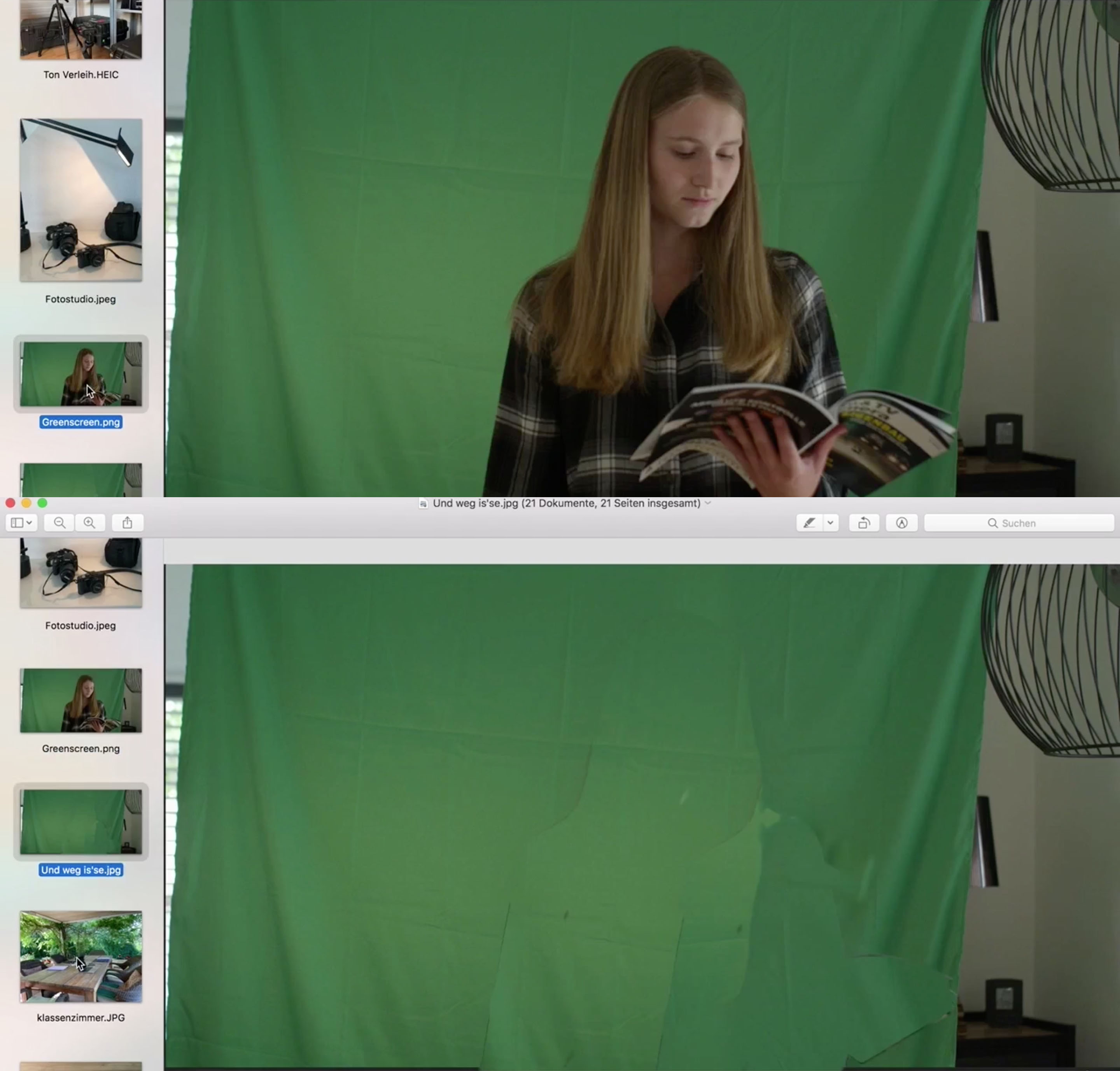Click the document proxy icon in title bar

(x=423, y=503)
